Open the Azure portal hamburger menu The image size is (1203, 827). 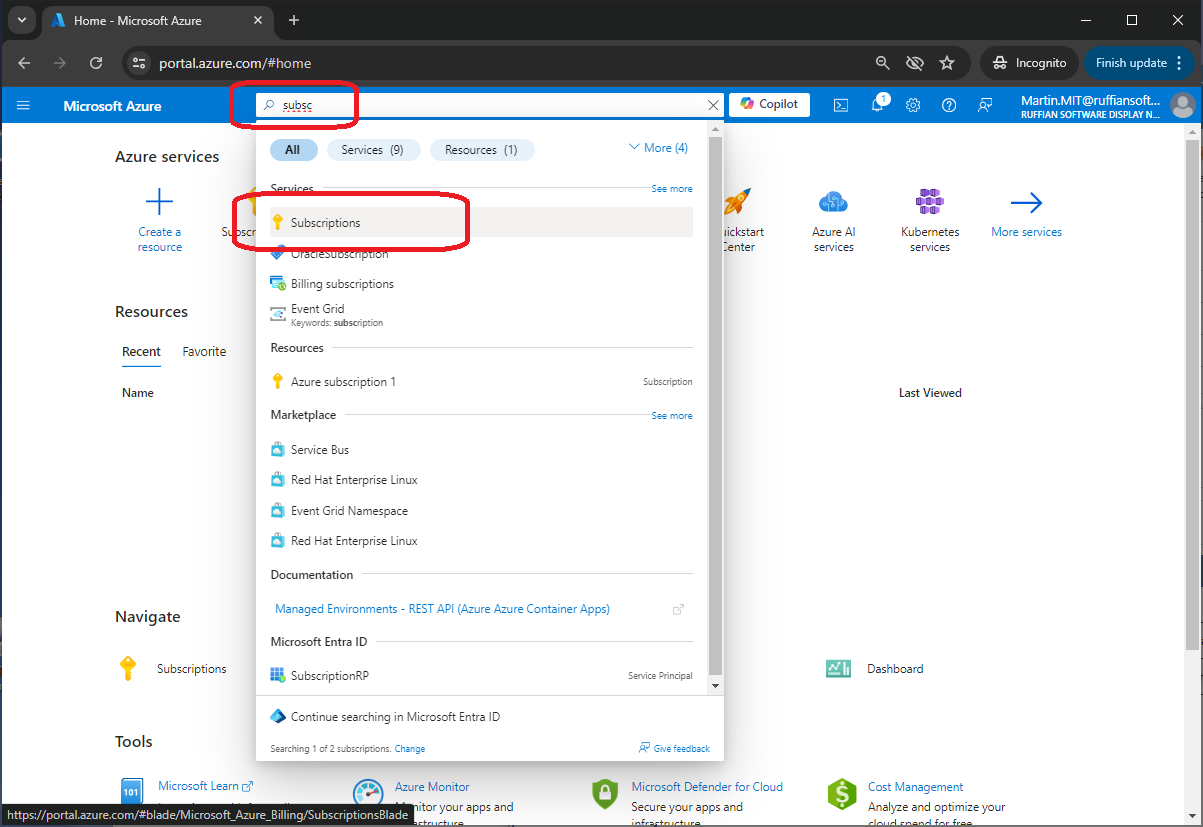click(x=23, y=105)
